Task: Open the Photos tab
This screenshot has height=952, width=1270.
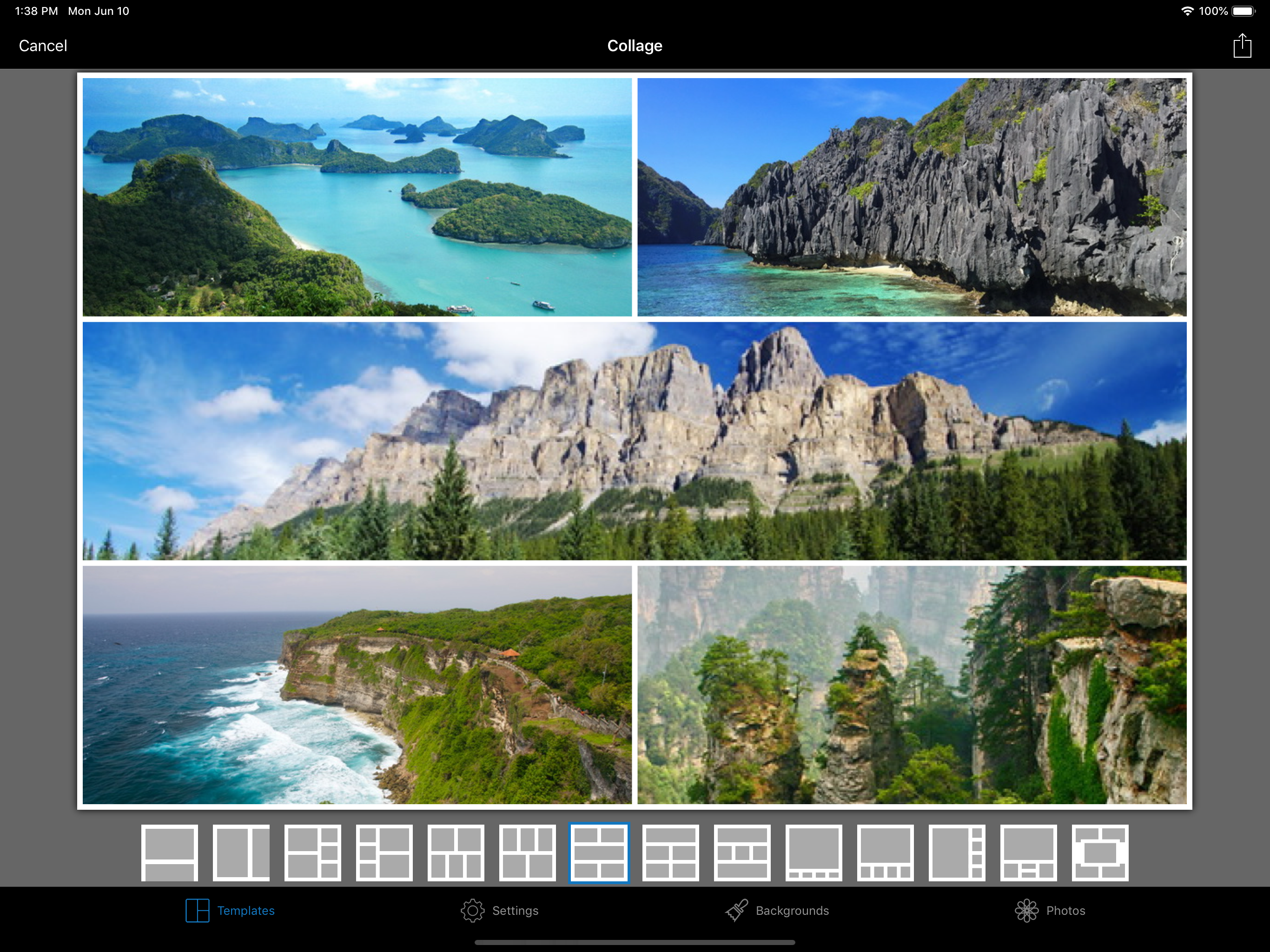Action: (1050, 911)
